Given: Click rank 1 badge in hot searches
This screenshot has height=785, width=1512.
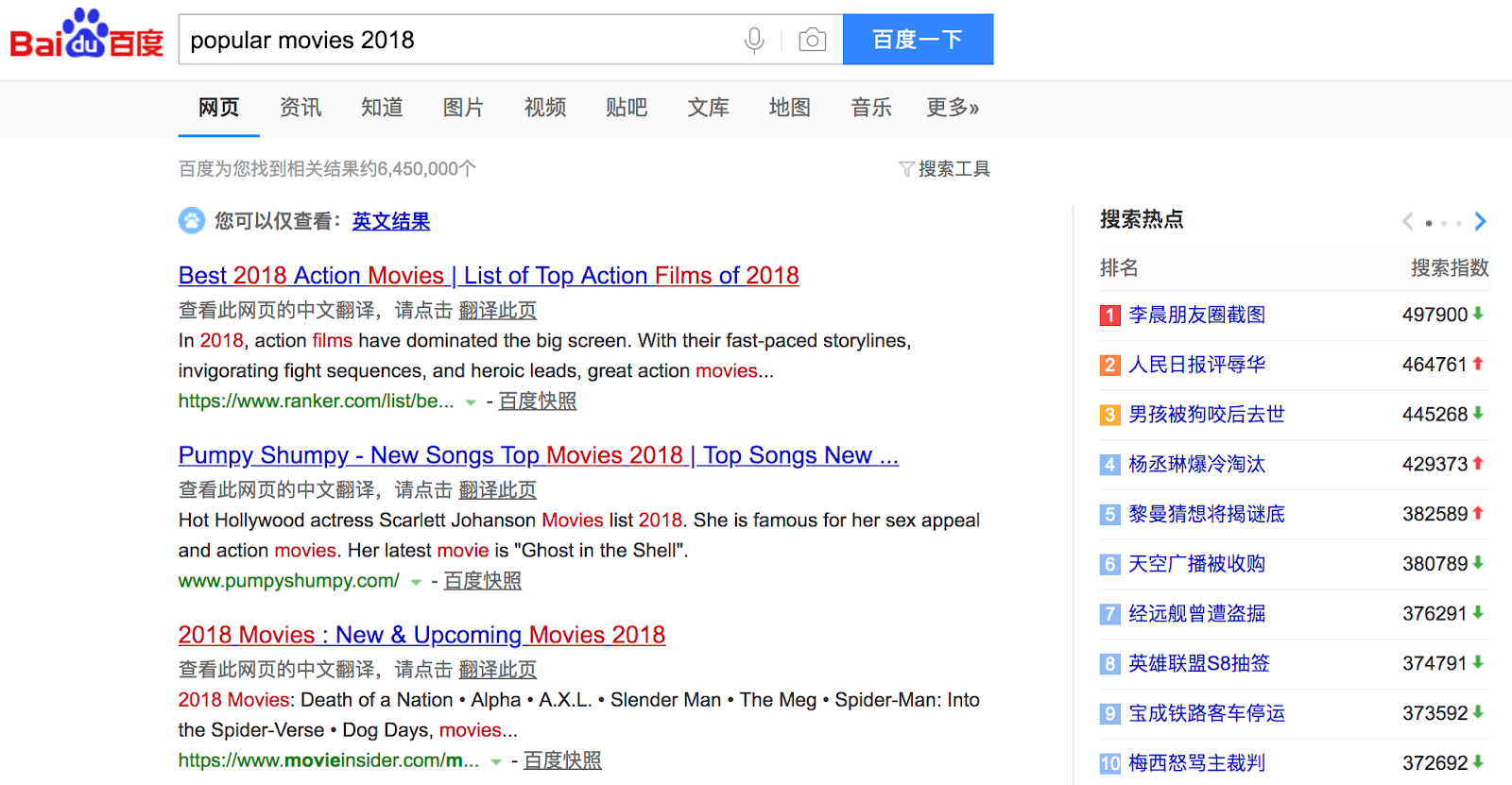Looking at the screenshot, I should pos(1109,316).
